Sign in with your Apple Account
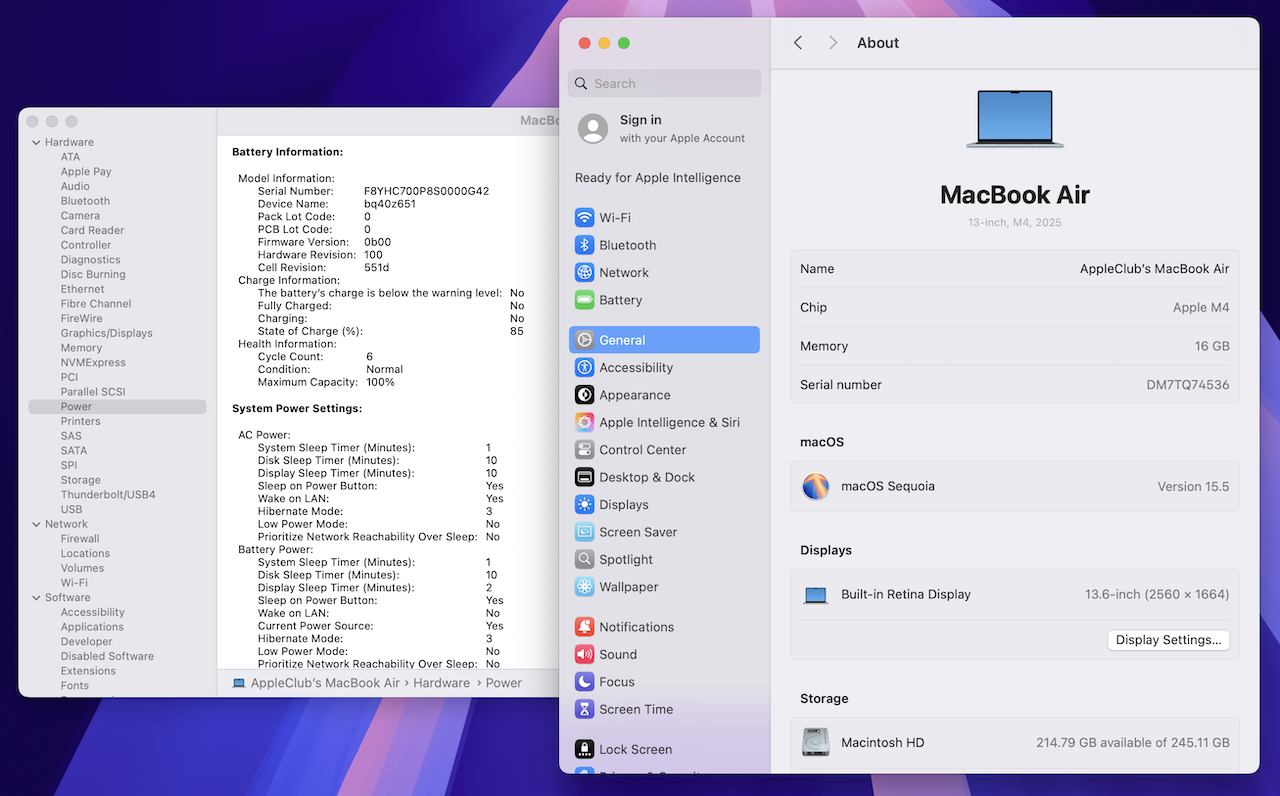The height and width of the screenshot is (796, 1280). click(x=664, y=129)
